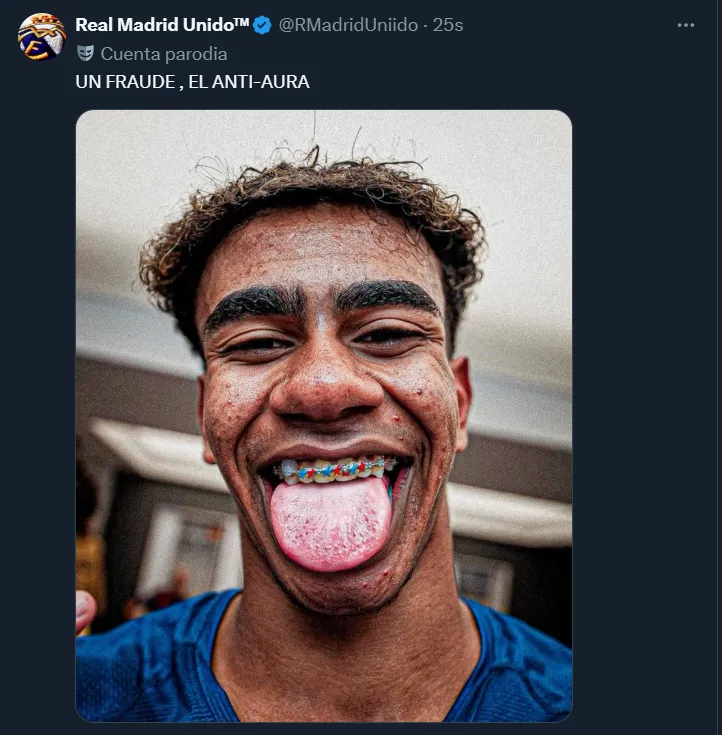Click the tongue in the attached photo
722x735 pixels.
330,525
